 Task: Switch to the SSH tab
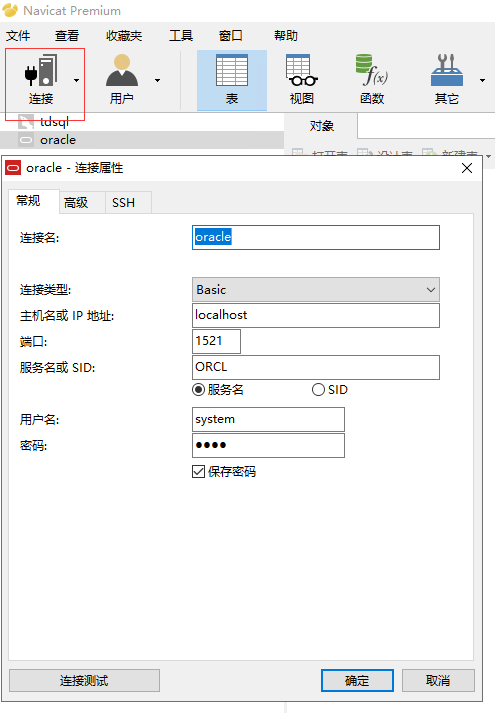[123, 202]
